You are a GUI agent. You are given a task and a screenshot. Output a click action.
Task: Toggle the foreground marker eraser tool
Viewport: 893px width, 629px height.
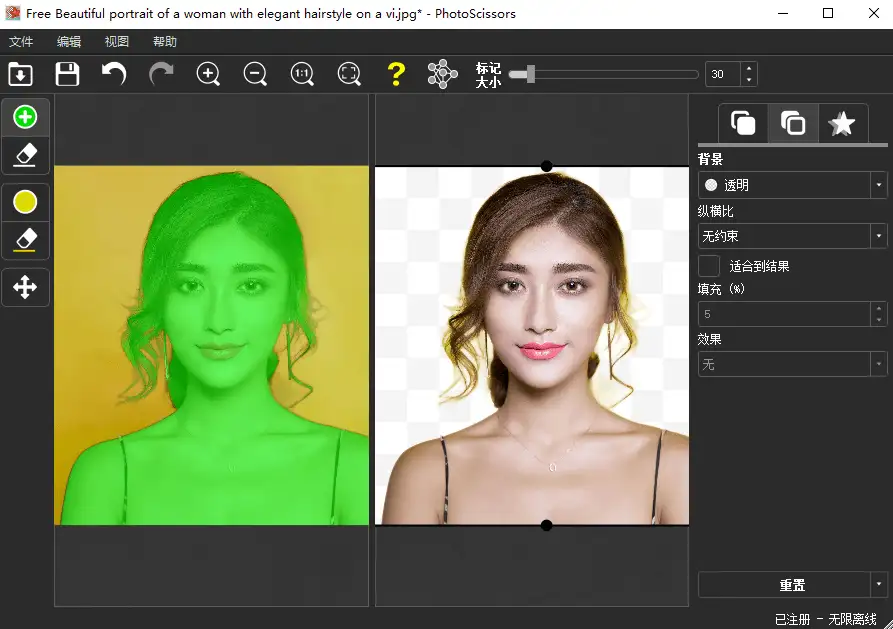click(25, 155)
